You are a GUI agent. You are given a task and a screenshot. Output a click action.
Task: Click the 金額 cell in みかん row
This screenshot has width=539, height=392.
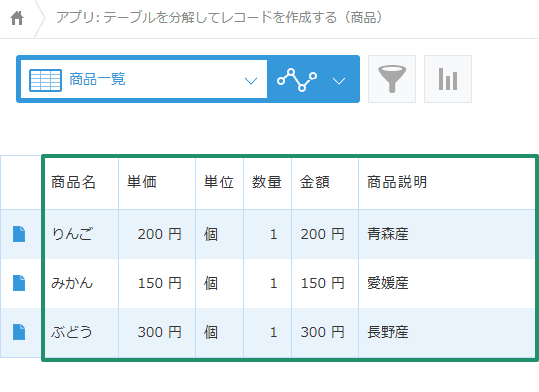(x=325, y=283)
